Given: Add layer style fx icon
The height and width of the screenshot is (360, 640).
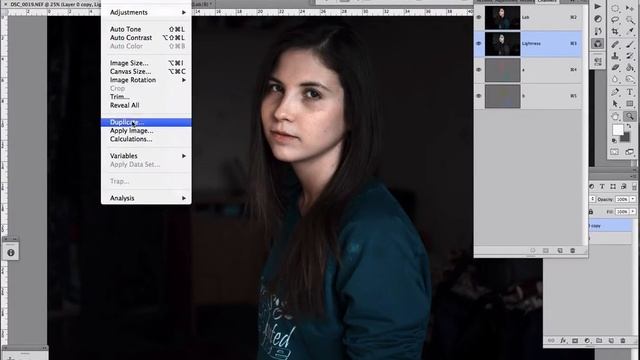Looking at the screenshot, I should (563, 340).
